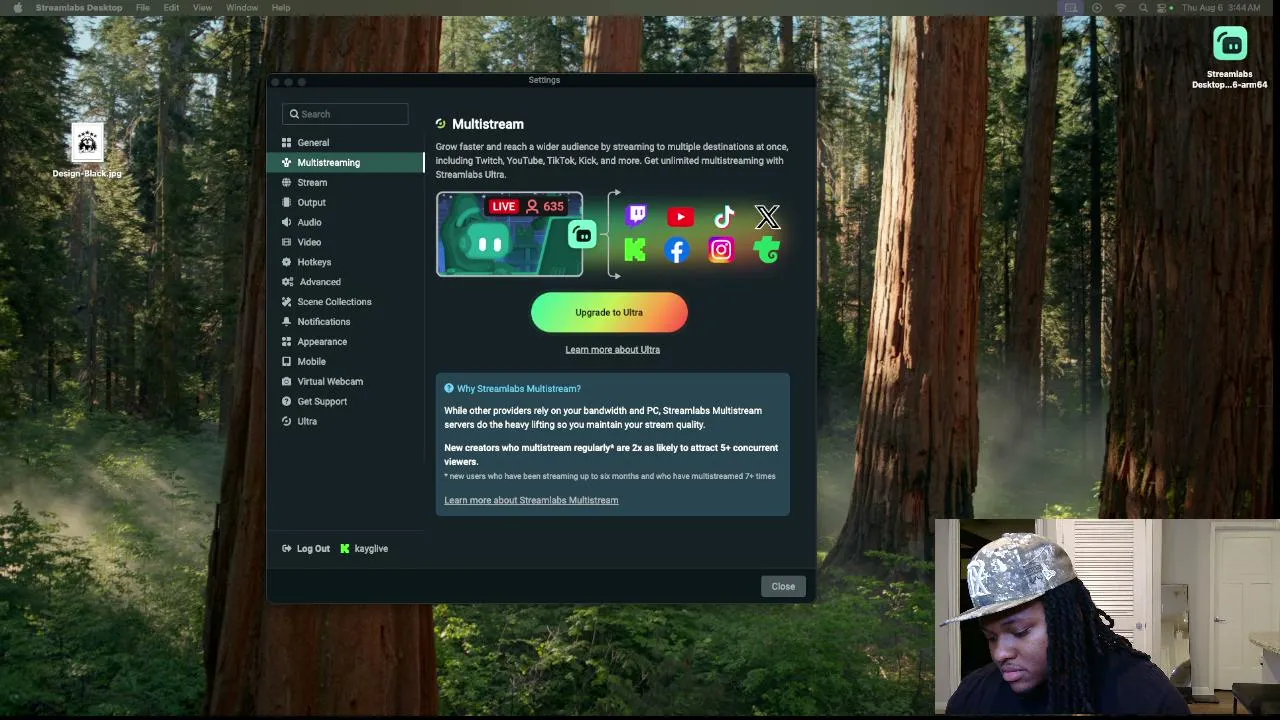1280x720 pixels.
Task: Open the Edit menu
Action: click(171, 8)
